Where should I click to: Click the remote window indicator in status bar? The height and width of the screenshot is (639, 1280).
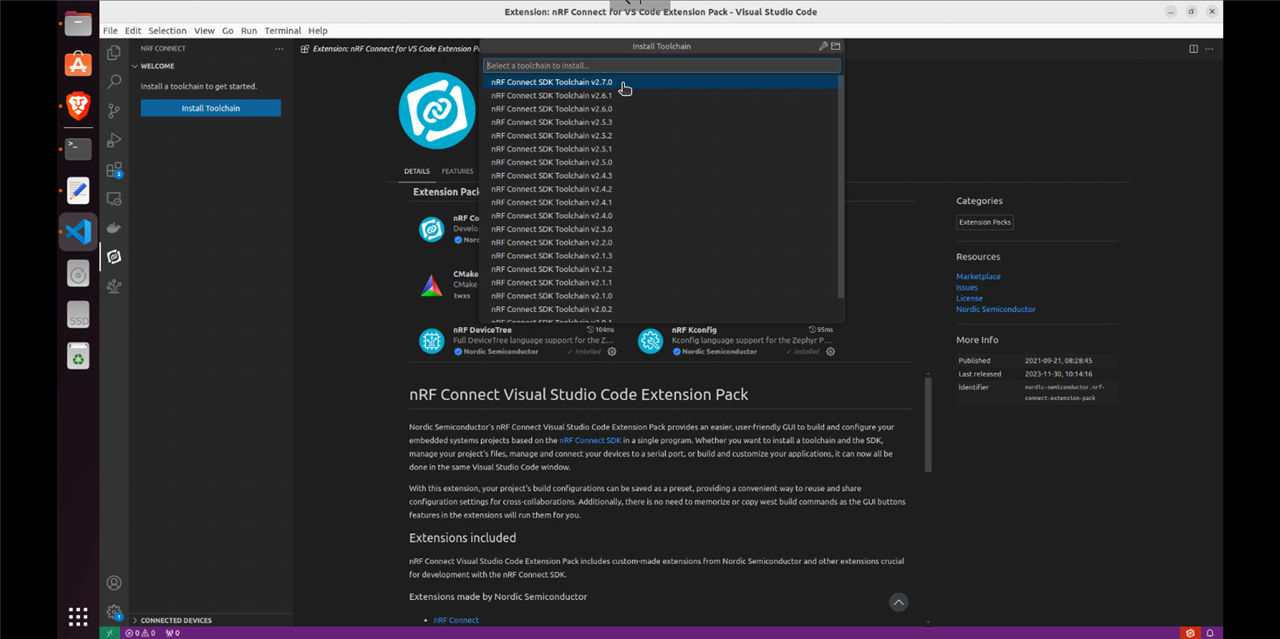[x=110, y=633]
